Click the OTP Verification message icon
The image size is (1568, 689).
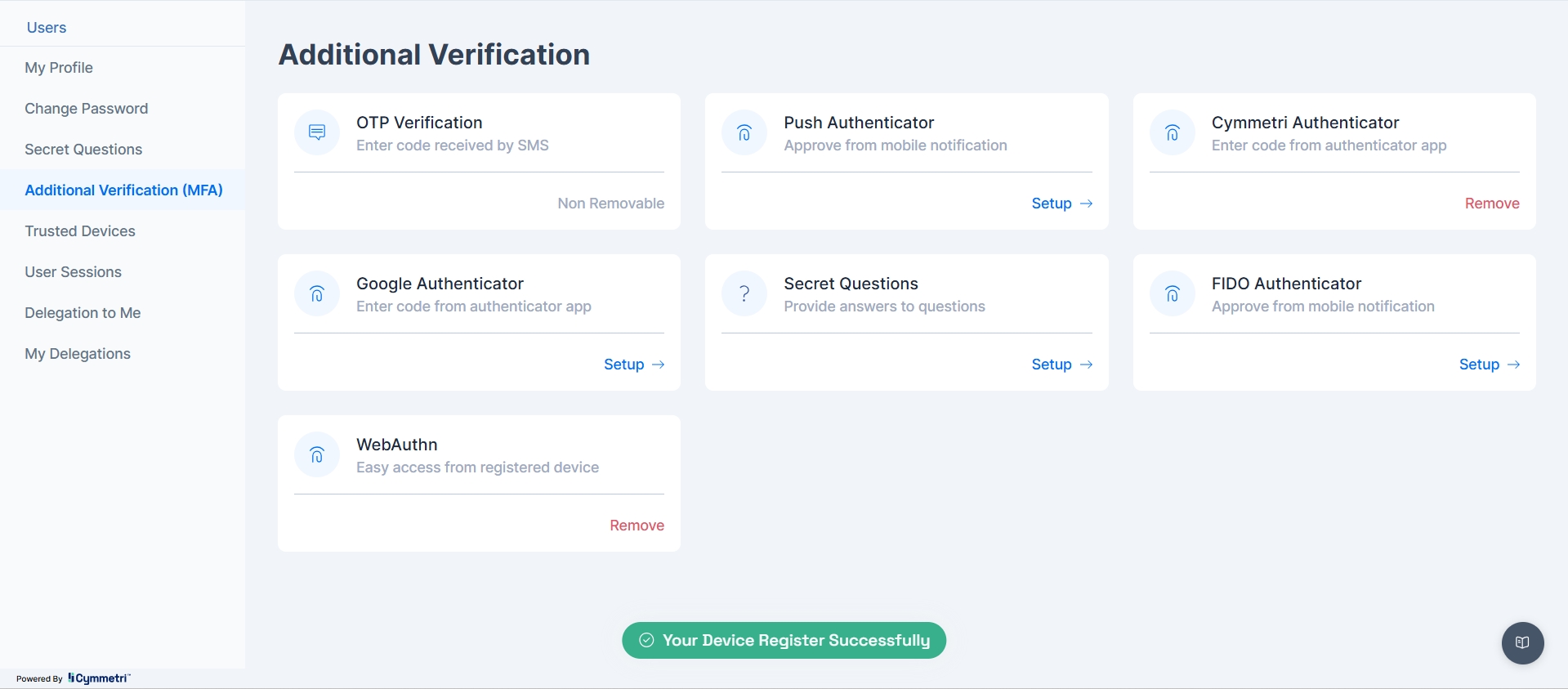click(317, 132)
